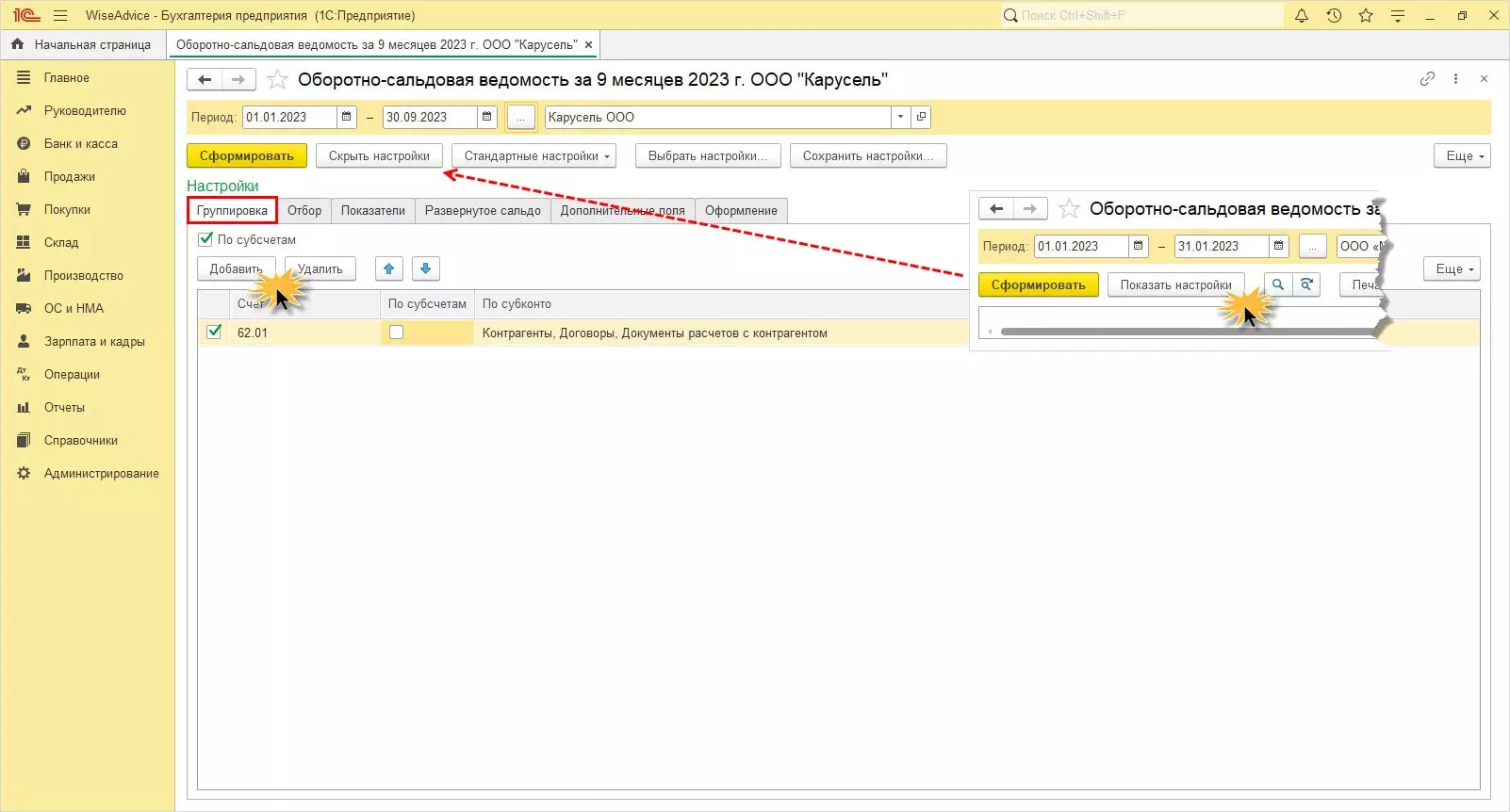Click the По субсчетам column header
1510x812 pixels.
427,304
